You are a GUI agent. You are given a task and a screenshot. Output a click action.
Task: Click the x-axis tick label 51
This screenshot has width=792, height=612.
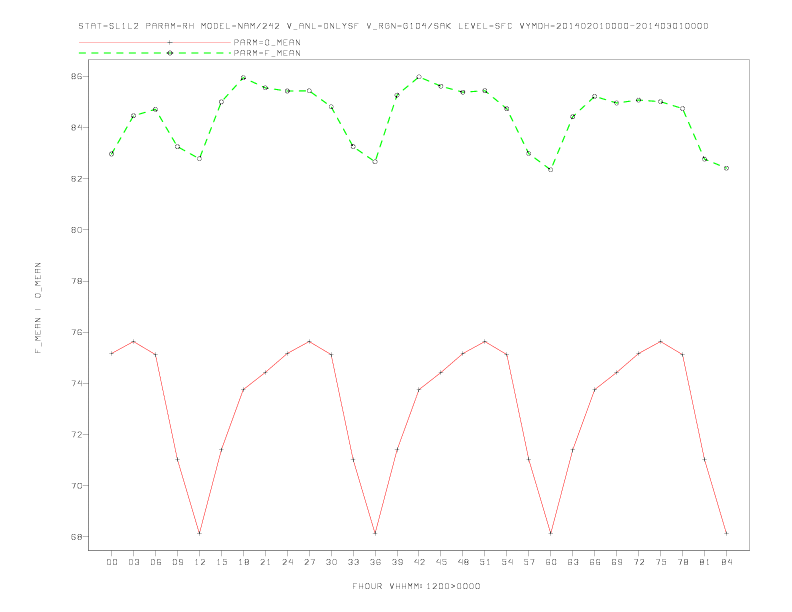(485, 562)
